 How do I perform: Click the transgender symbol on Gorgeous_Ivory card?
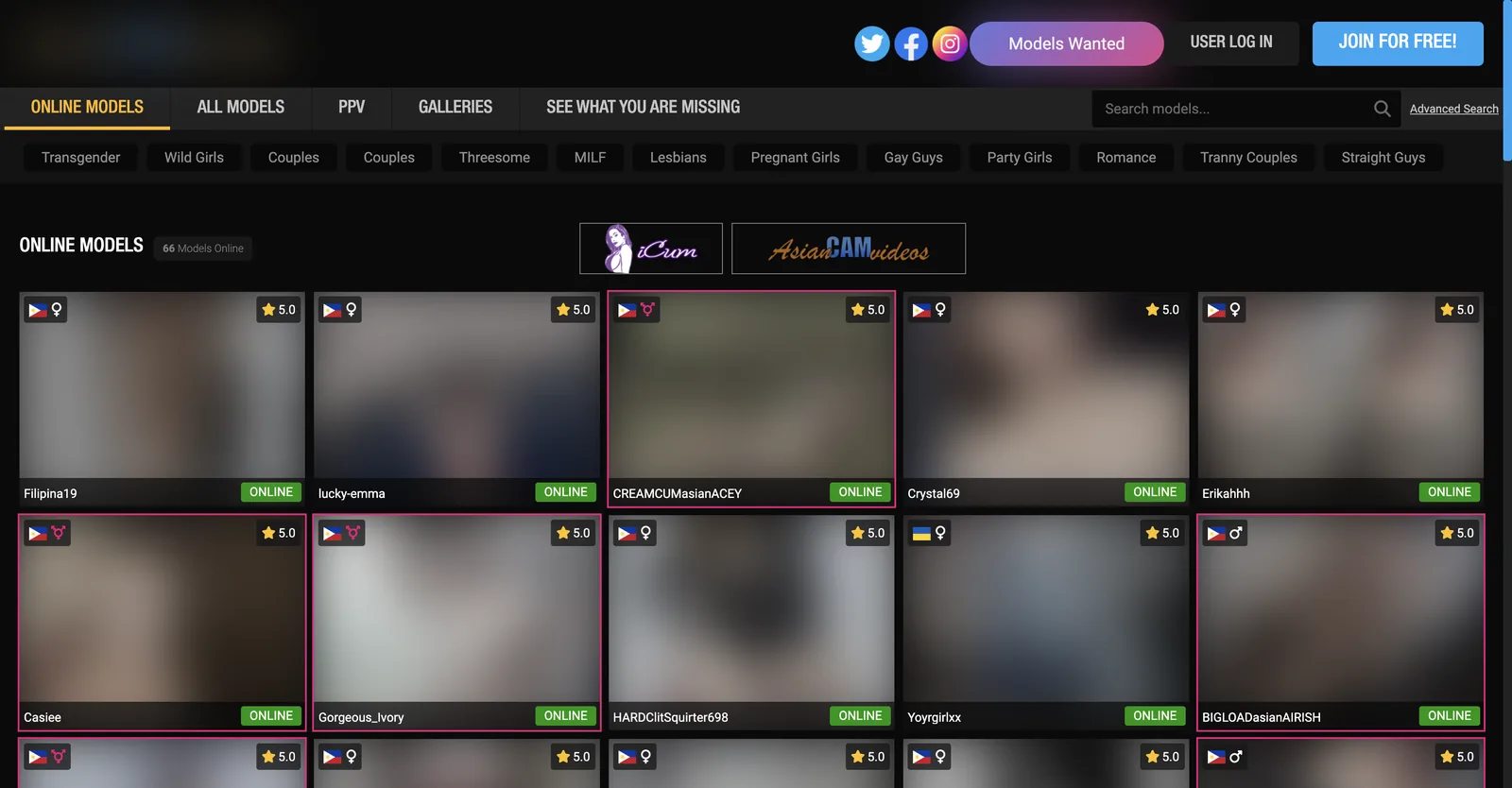tap(353, 533)
